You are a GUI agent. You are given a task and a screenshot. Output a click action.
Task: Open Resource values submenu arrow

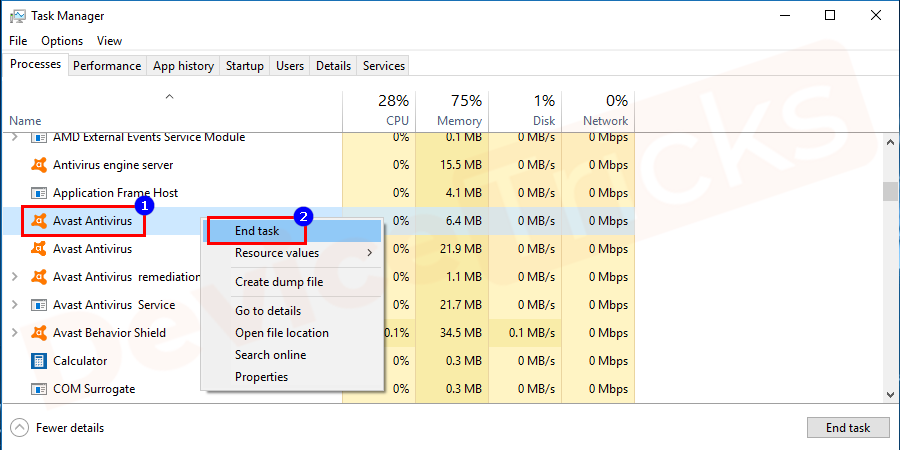coord(370,253)
